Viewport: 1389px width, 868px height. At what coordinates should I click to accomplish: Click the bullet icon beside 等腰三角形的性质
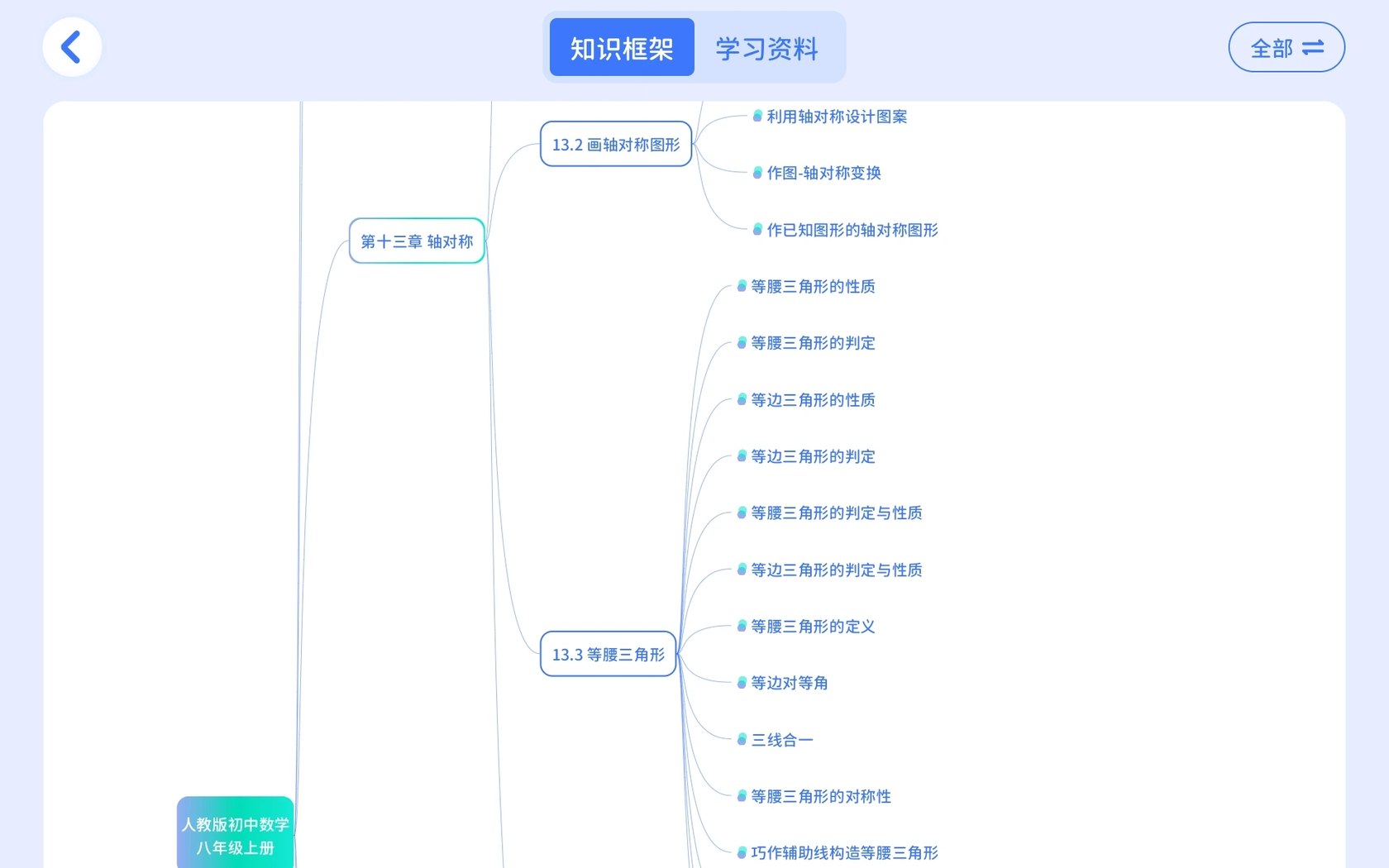tap(742, 286)
